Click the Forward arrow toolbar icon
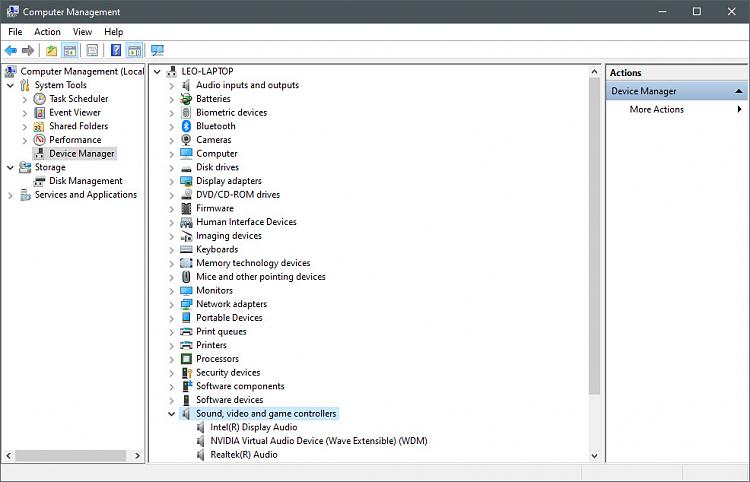750x482 pixels. pyautogui.click(x=28, y=50)
